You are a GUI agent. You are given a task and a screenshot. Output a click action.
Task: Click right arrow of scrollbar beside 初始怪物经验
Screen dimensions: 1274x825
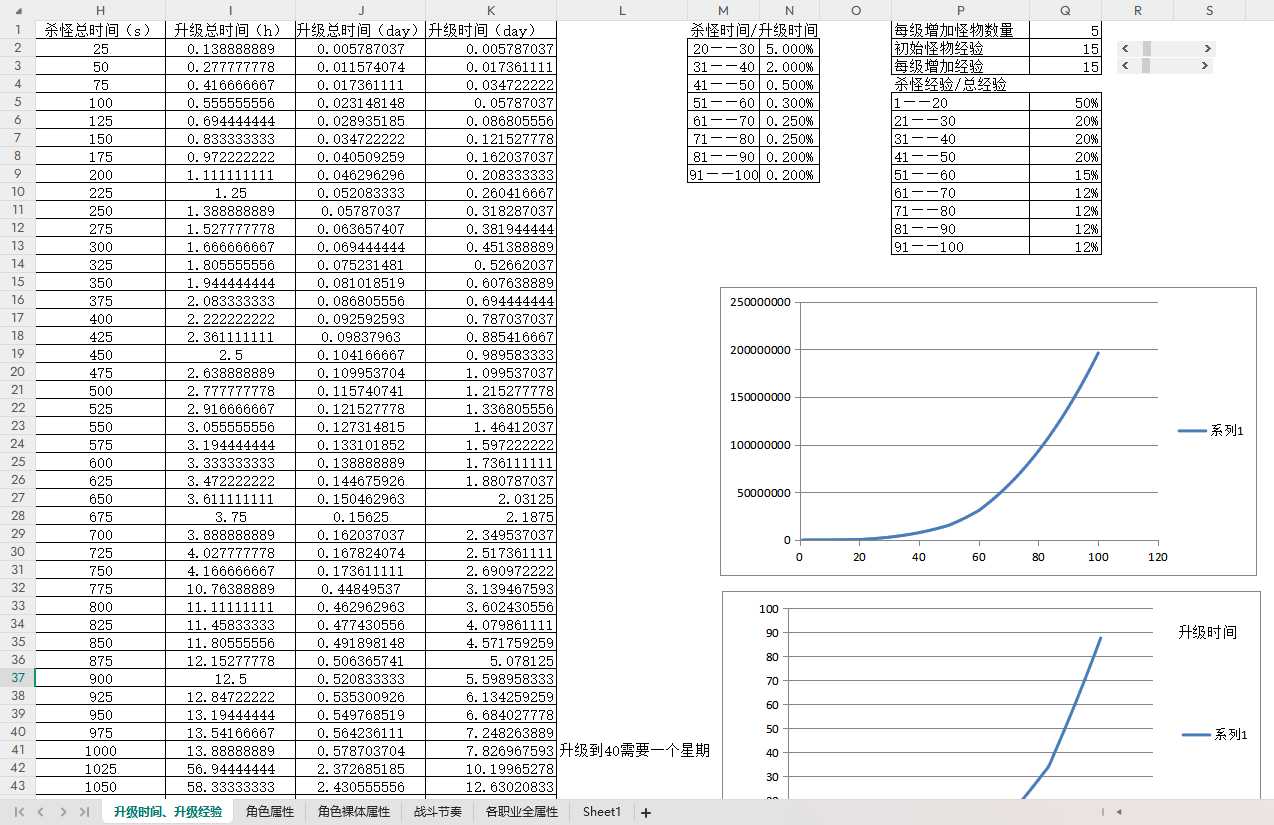tap(1207, 48)
